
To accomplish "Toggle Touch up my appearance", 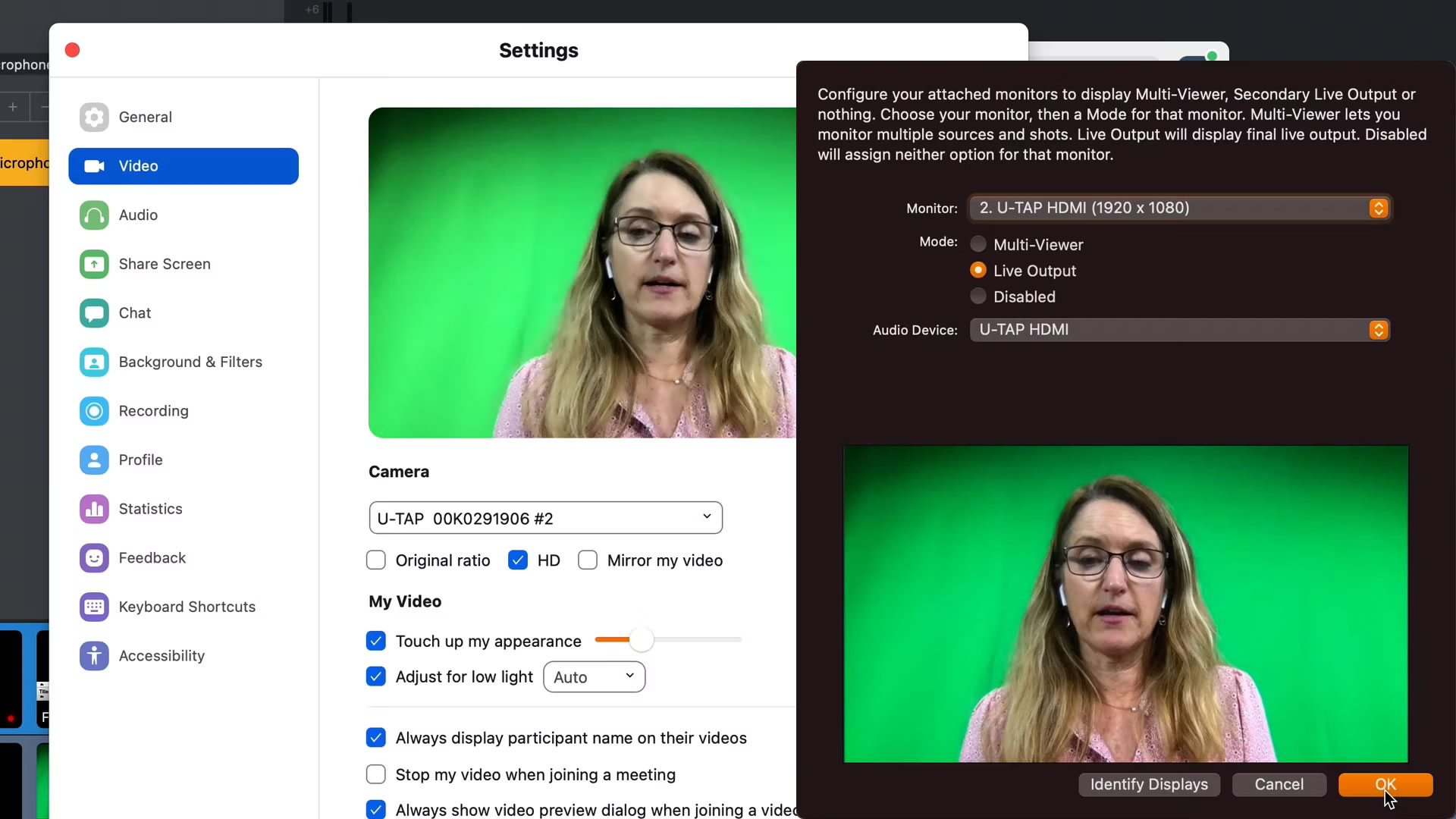I will [376, 641].
